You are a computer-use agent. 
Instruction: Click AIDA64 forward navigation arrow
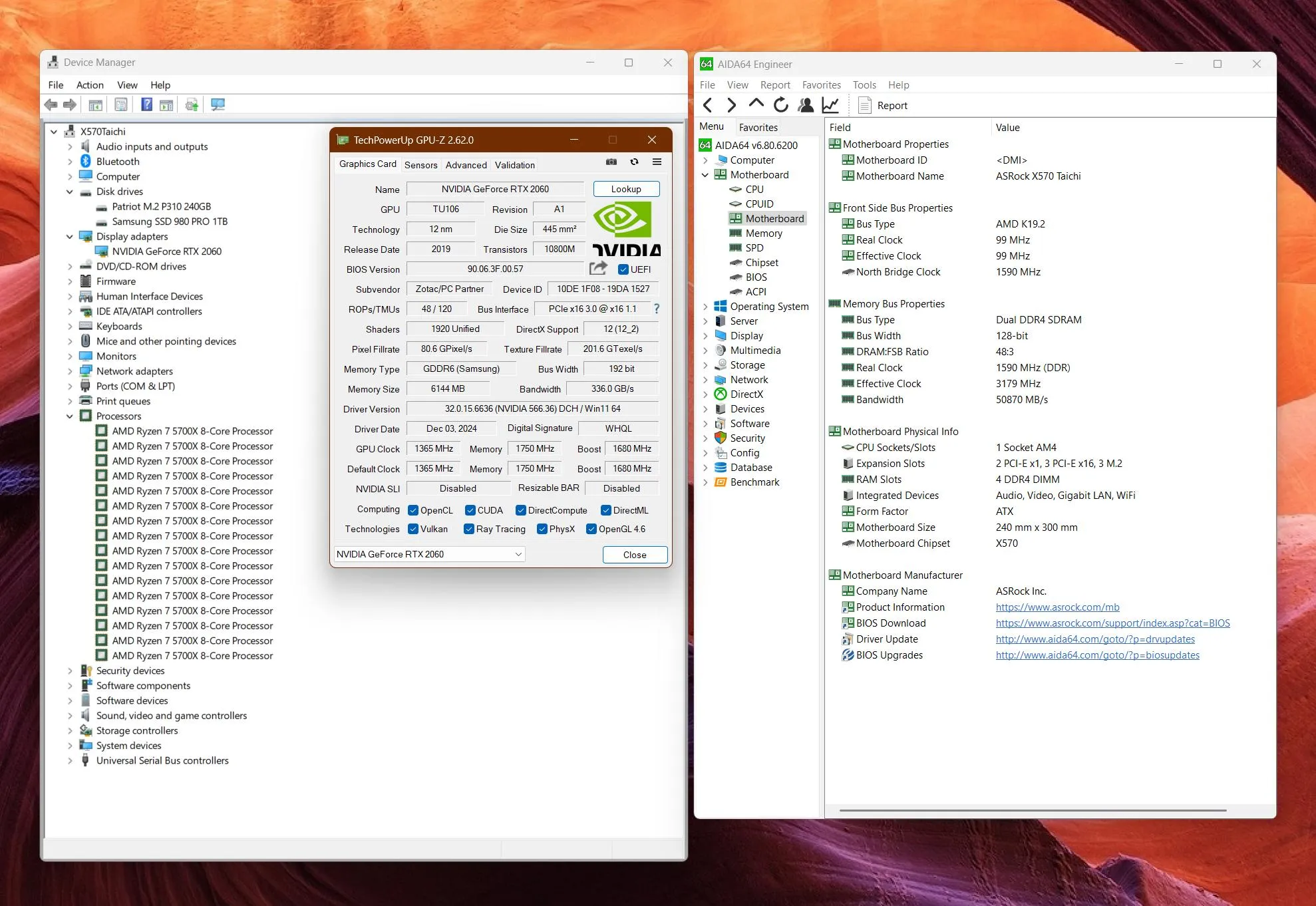pyautogui.click(x=731, y=105)
